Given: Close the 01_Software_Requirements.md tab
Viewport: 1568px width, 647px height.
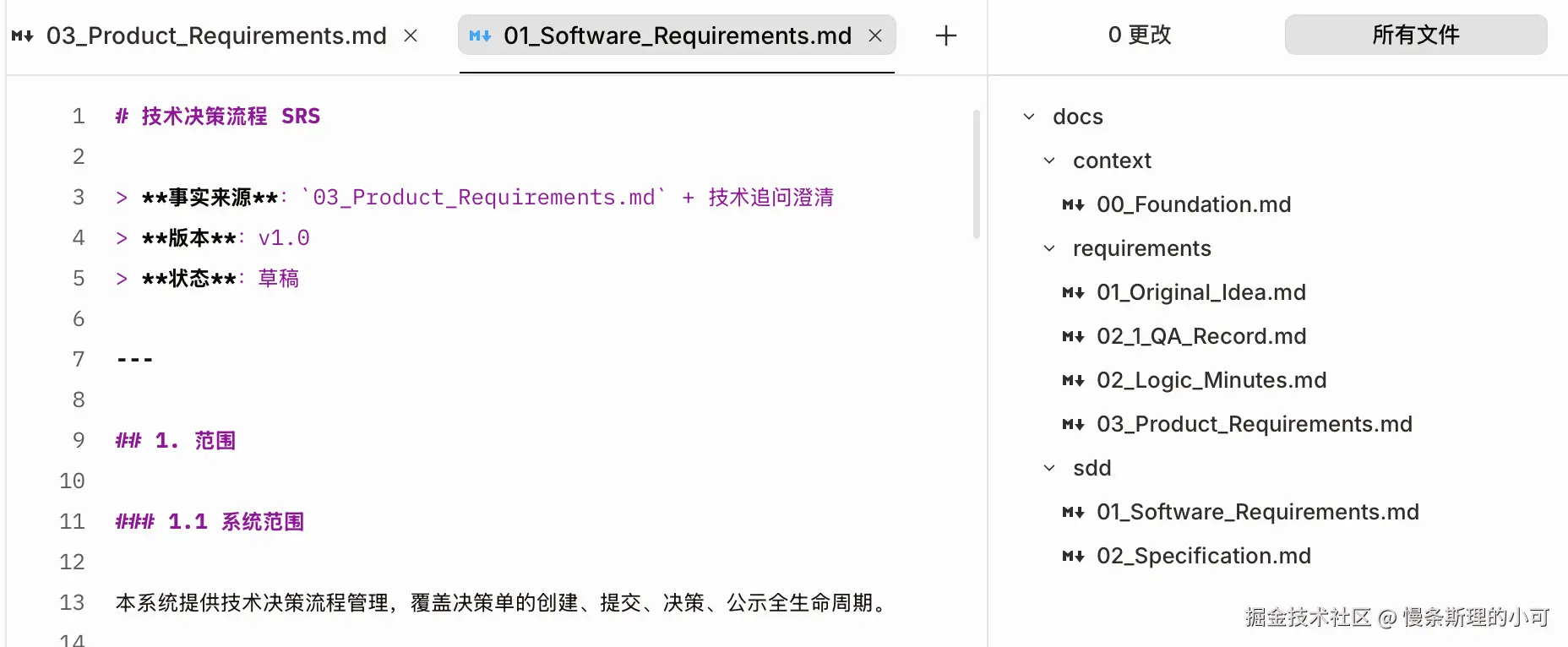Looking at the screenshot, I should coord(875,35).
